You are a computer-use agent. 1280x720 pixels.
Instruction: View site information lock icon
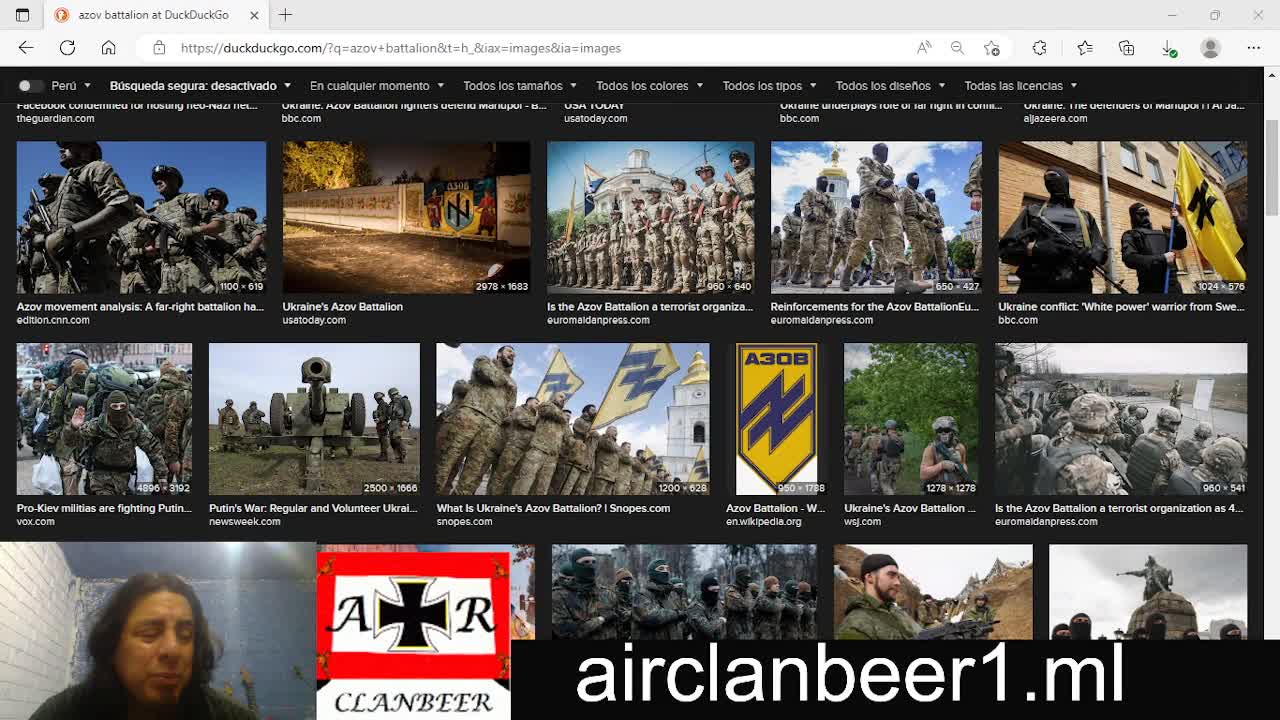tap(159, 48)
